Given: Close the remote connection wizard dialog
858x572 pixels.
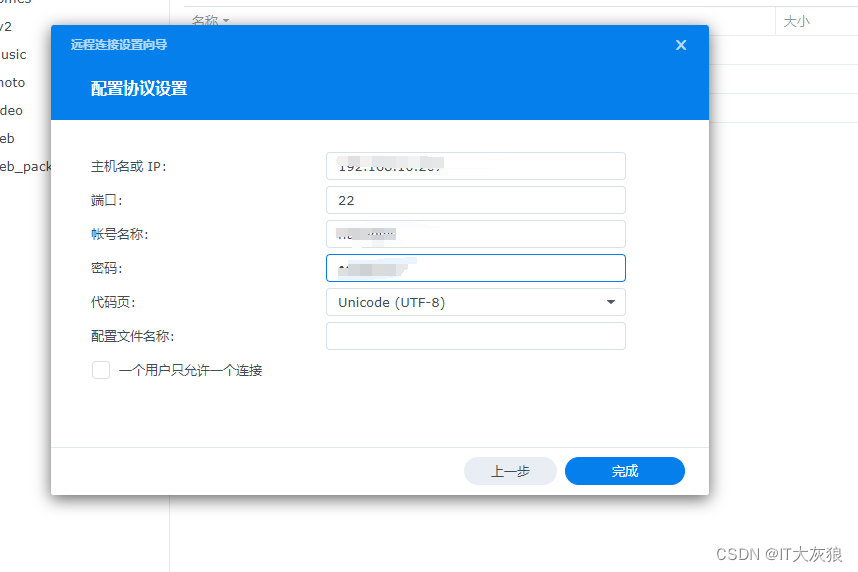Looking at the screenshot, I should 681,45.
